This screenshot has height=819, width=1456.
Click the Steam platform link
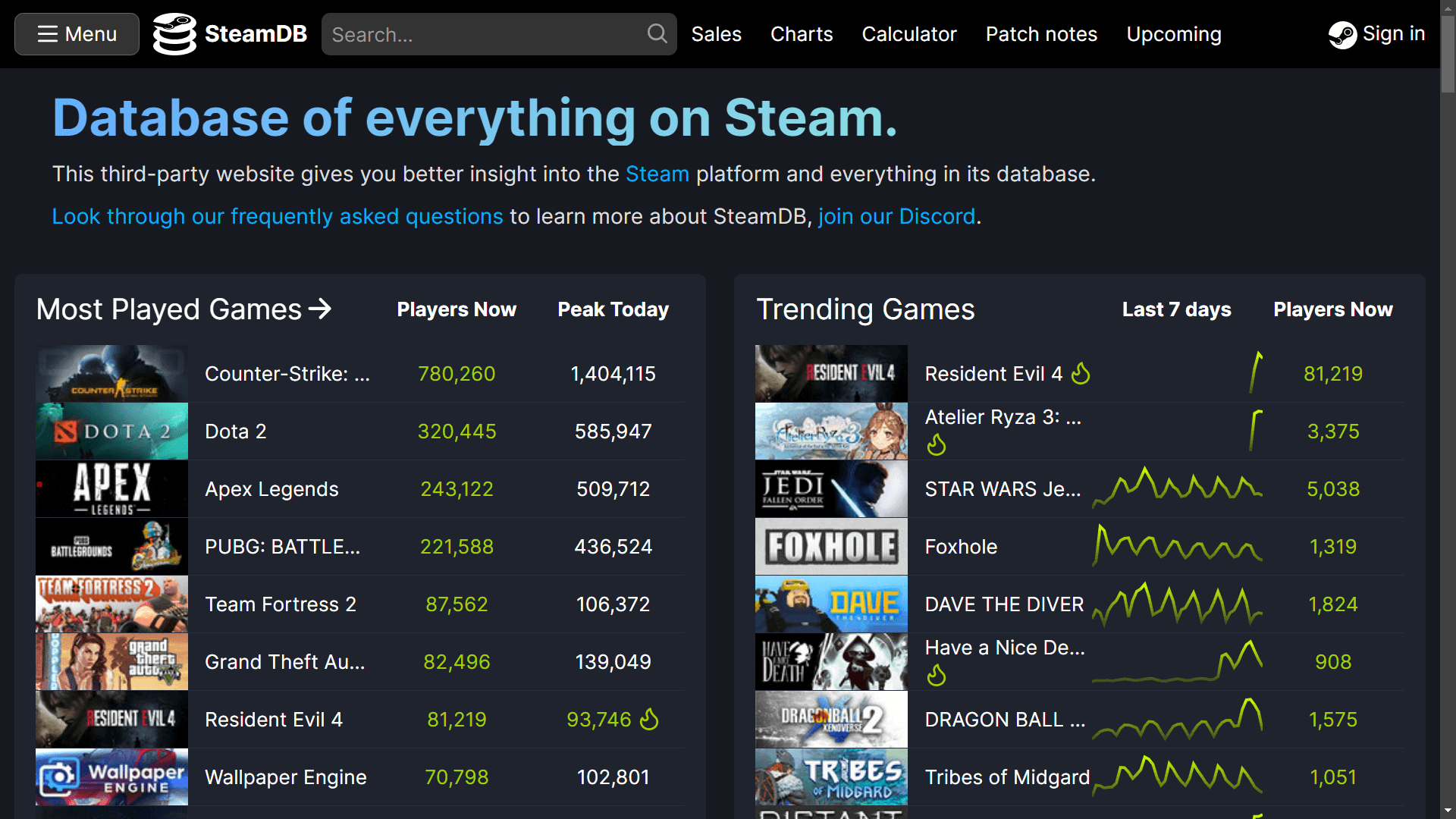(657, 174)
